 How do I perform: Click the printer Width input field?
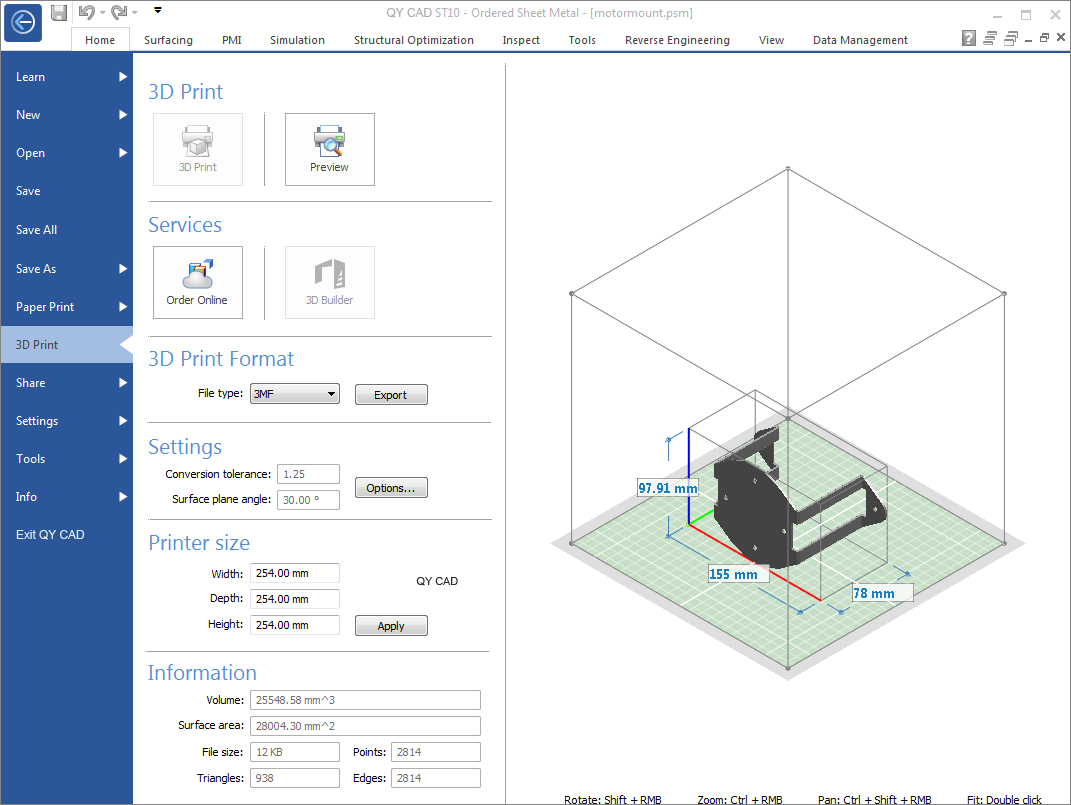[x=294, y=573]
